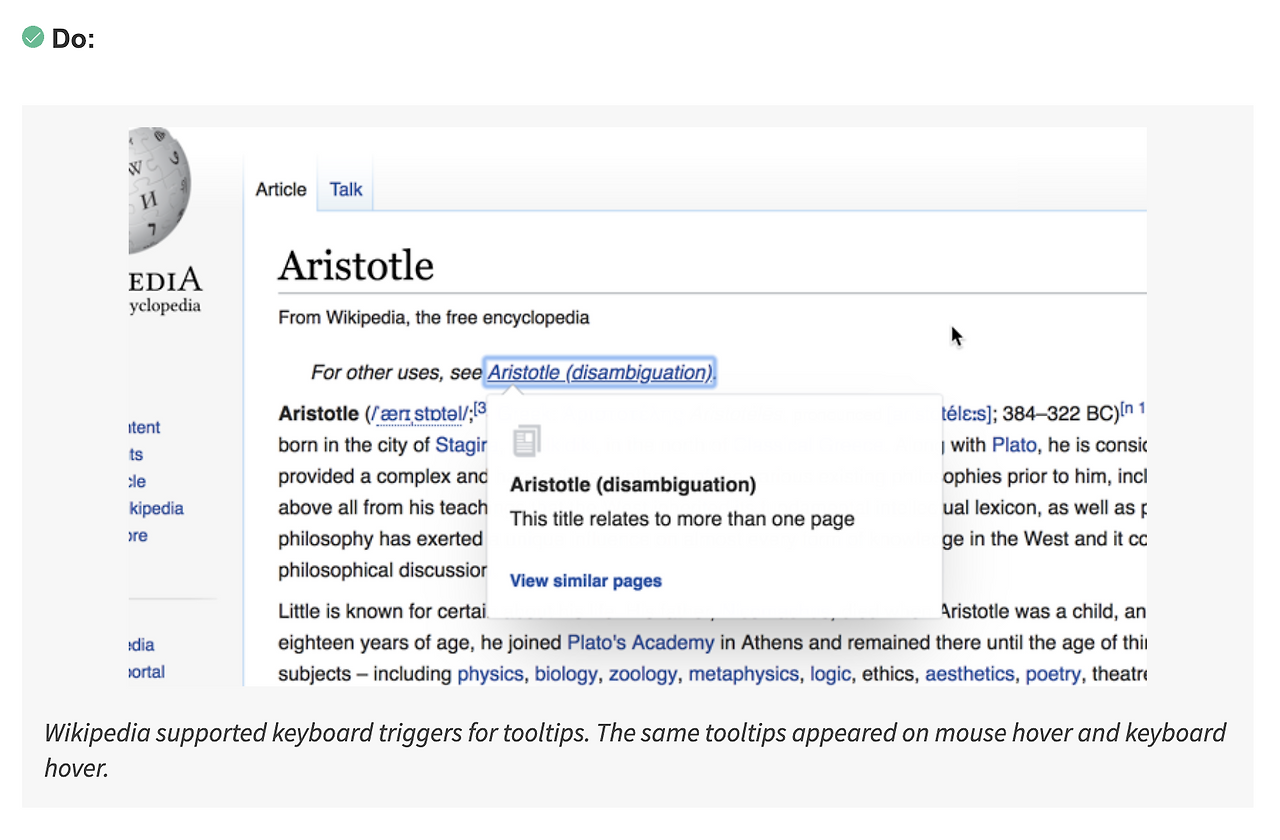Click the italic 'For other uses, see' text
Image resolution: width=1280 pixels, height=840 pixels.
(x=396, y=372)
